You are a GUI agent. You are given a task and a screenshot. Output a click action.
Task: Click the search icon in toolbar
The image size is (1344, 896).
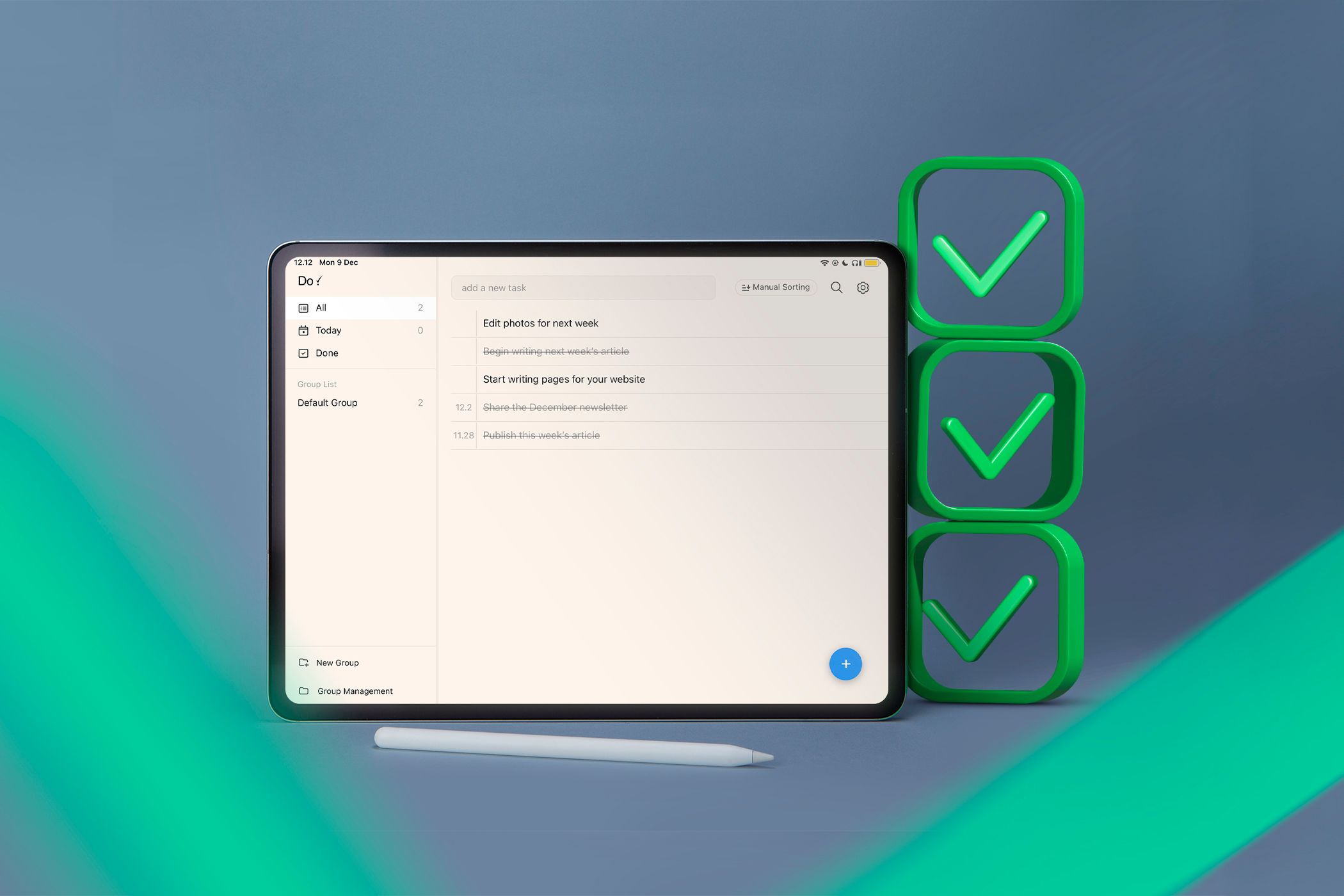point(836,288)
